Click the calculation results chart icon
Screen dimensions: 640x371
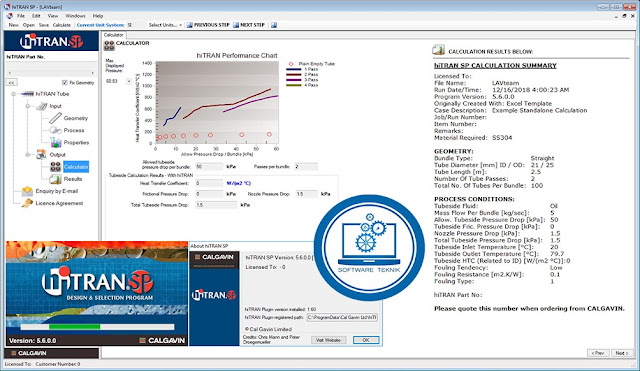(x=438, y=50)
